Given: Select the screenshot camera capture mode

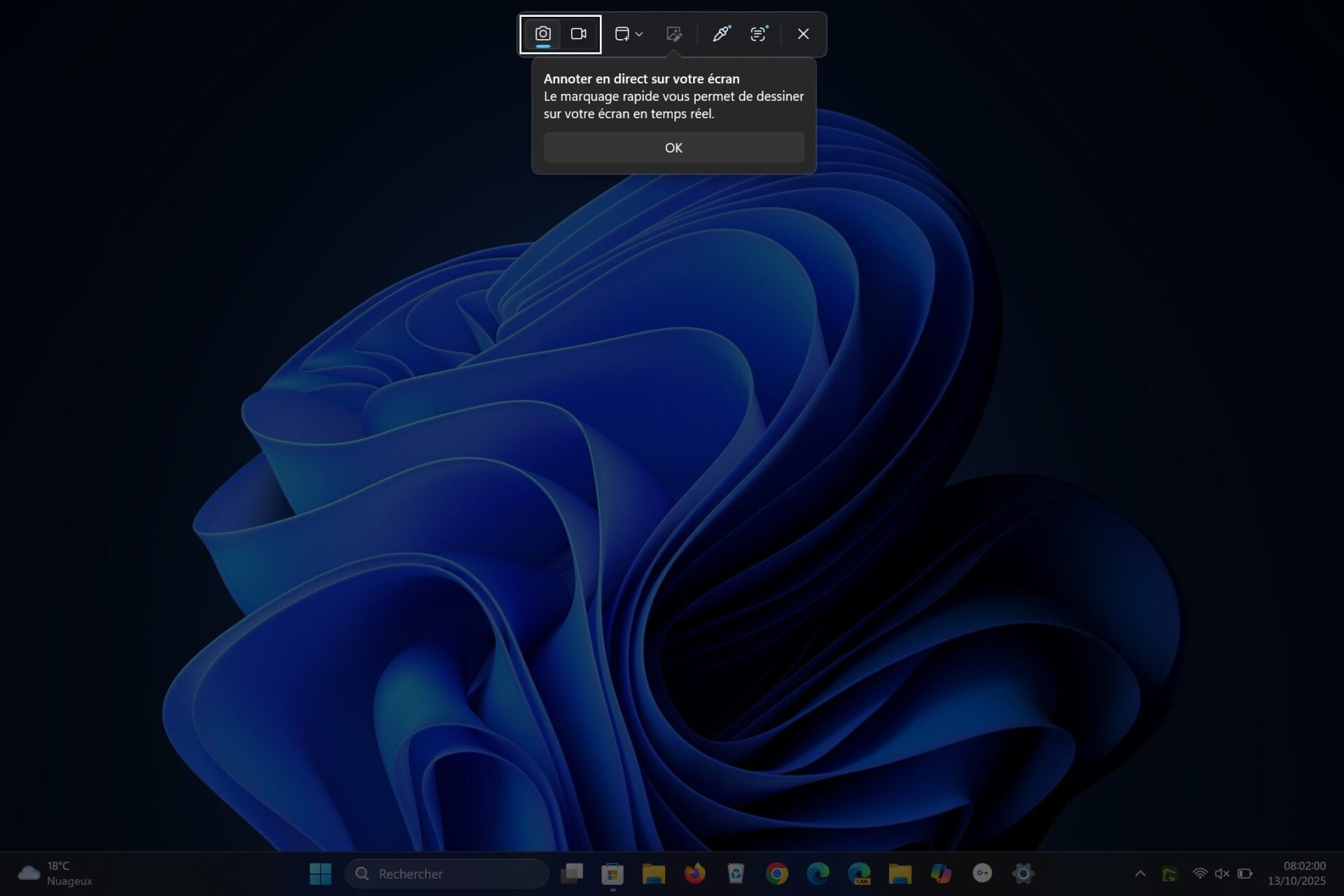Looking at the screenshot, I should pyautogui.click(x=544, y=34).
